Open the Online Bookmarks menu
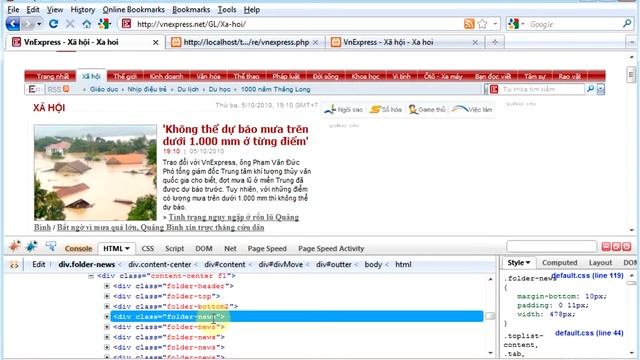The image size is (640, 360). pyautogui.click(x=134, y=9)
